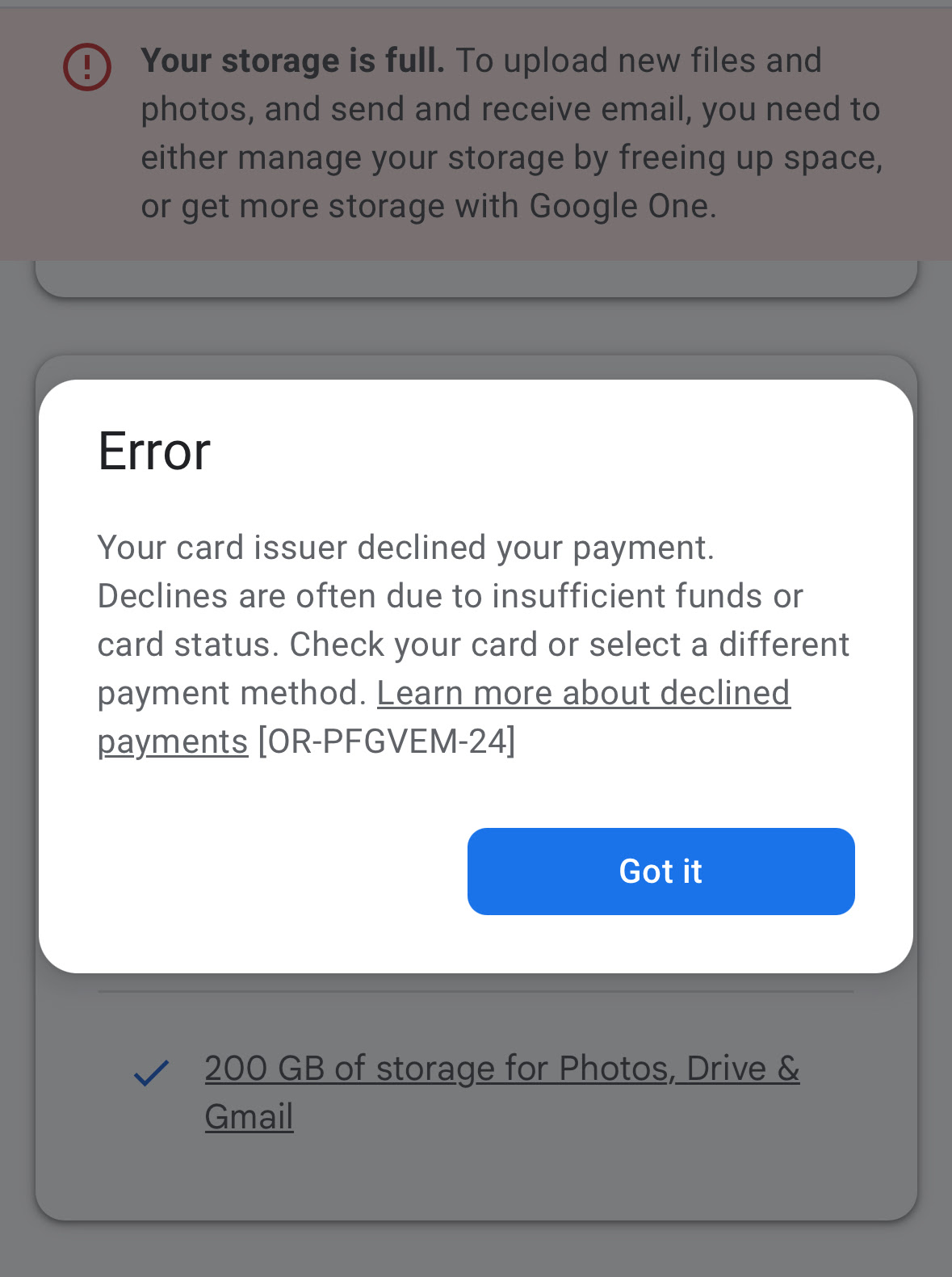Click the select a different payment method sentence
The image size is (952, 1277).
coord(474,669)
